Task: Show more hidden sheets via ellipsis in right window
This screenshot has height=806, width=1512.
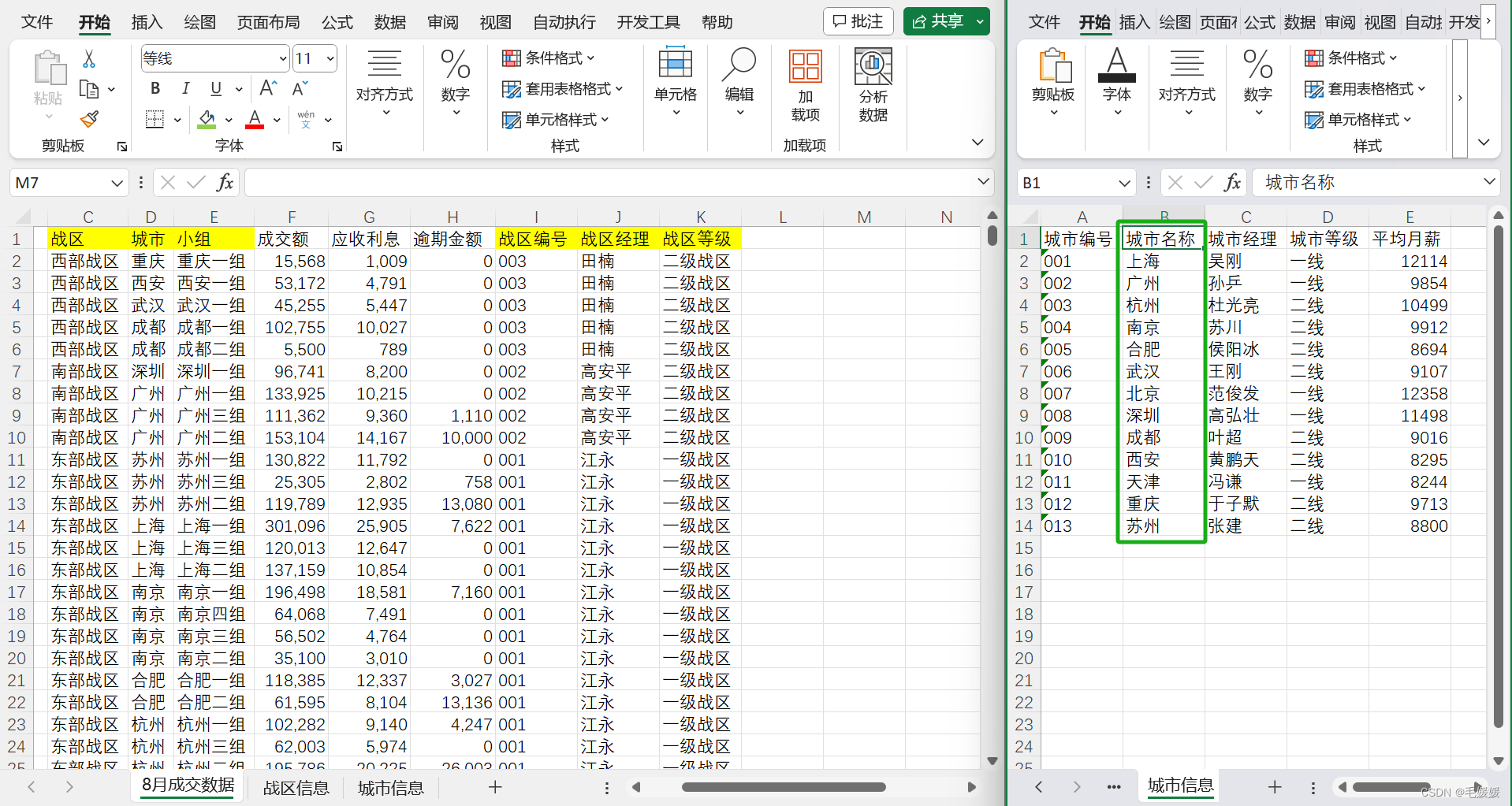Action: tap(1114, 786)
